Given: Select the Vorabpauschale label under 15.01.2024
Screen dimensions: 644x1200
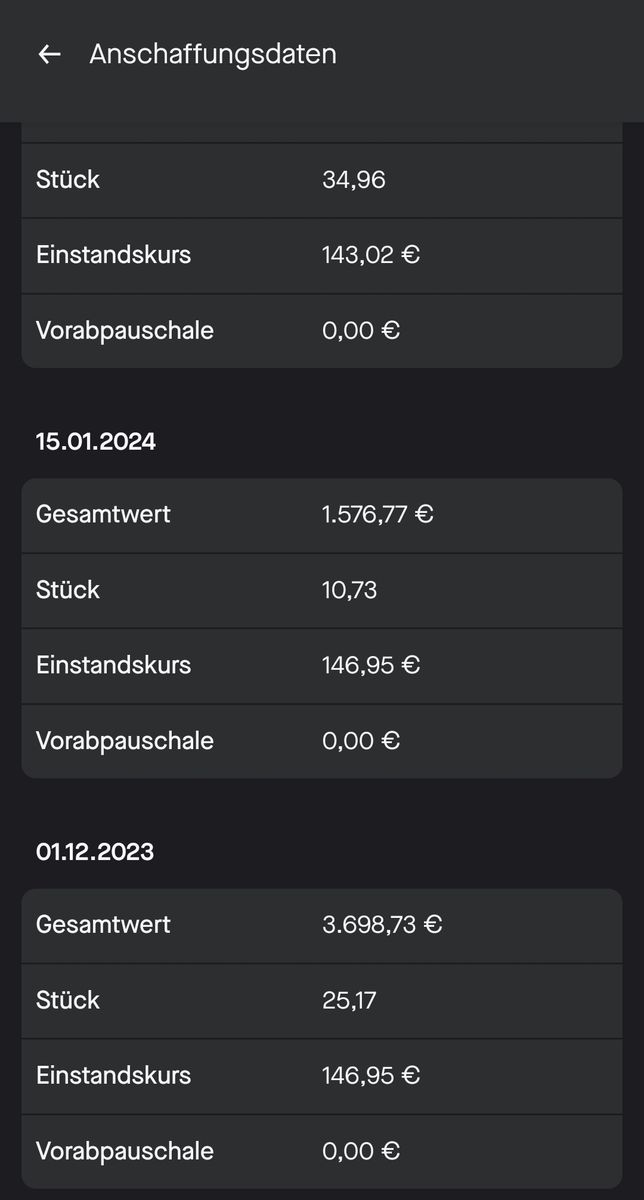Looking at the screenshot, I should tap(125, 741).
